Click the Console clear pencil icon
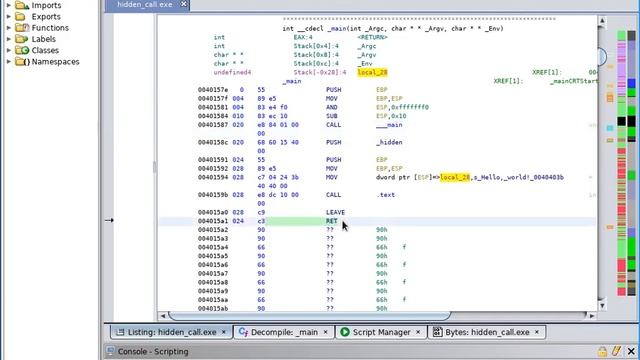This screenshot has width=640, height=360. click(616, 351)
